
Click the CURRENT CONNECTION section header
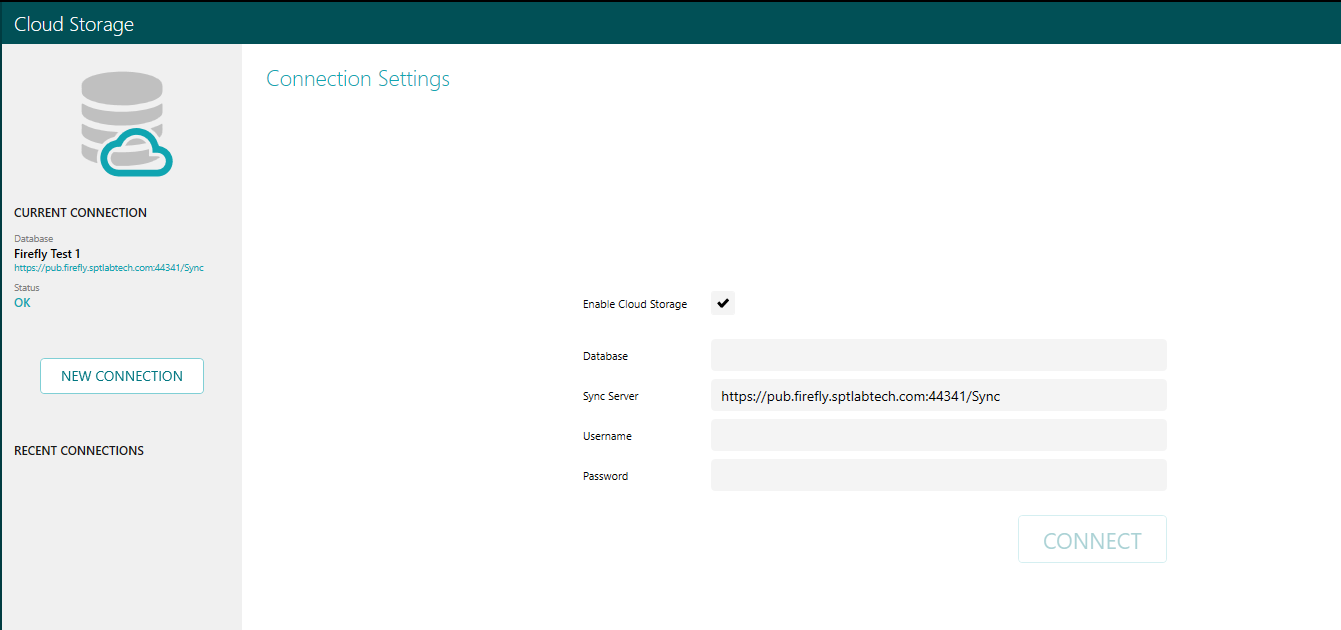tap(80, 212)
